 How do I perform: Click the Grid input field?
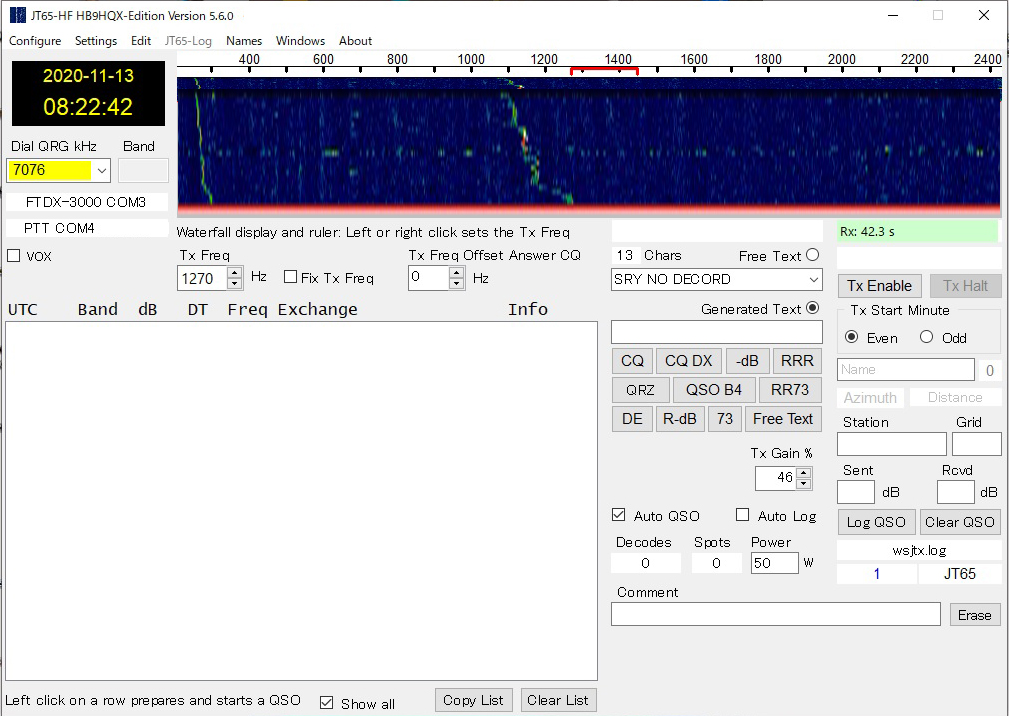click(x=977, y=444)
